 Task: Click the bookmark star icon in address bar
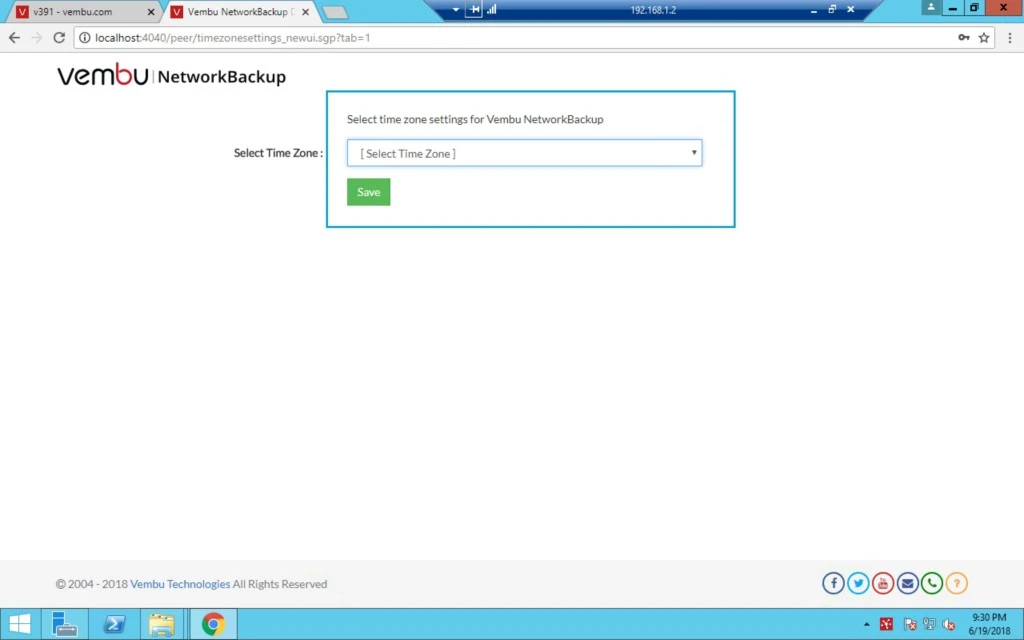984,38
